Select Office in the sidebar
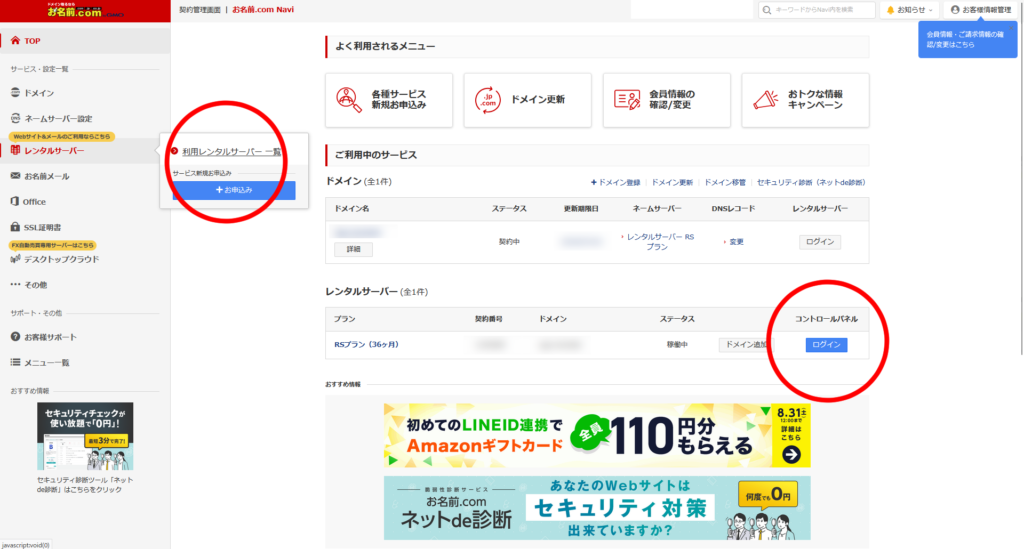This screenshot has height=549, width=1024. click(x=34, y=202)
